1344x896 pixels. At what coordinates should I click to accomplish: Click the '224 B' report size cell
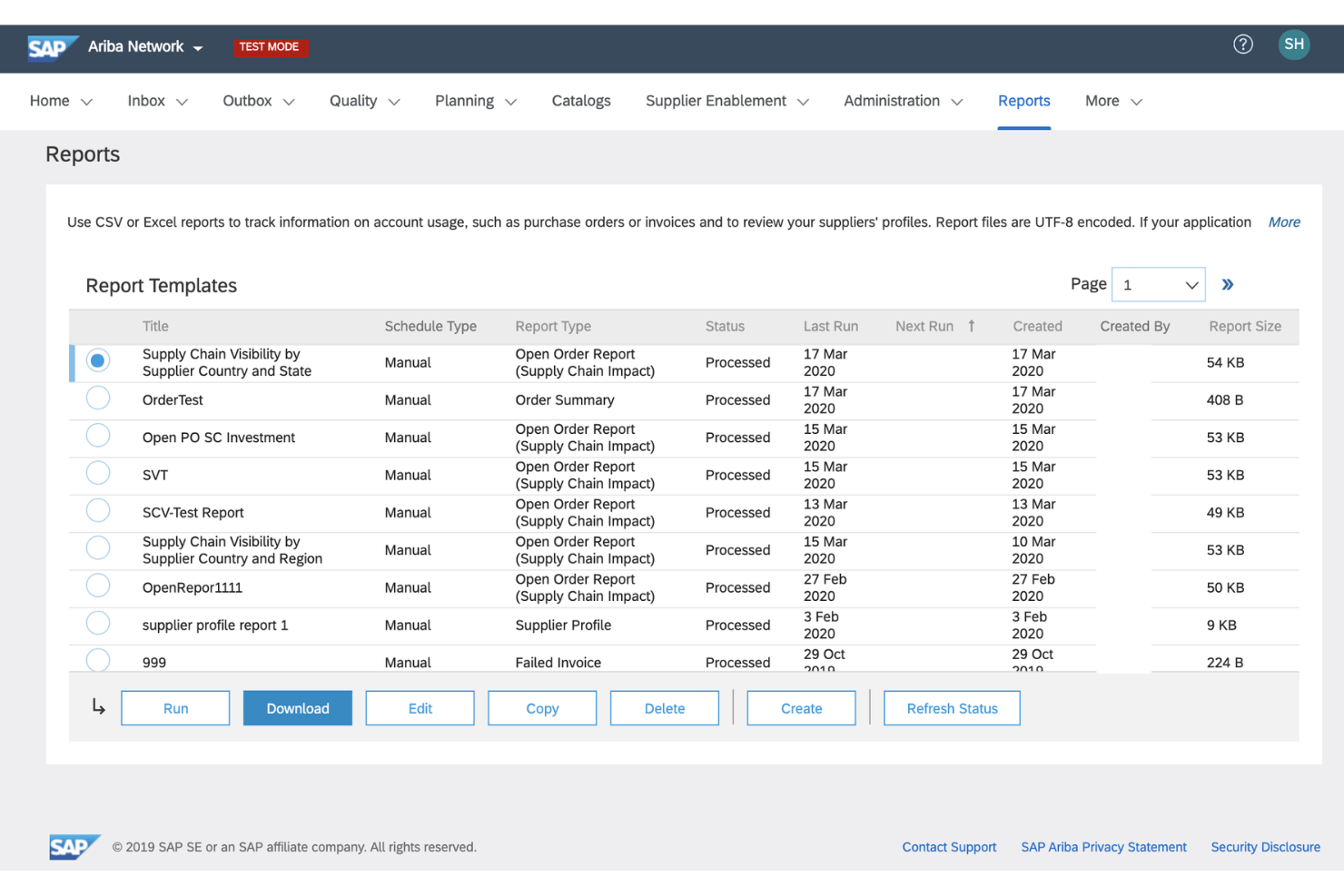tap(1225, 662)
